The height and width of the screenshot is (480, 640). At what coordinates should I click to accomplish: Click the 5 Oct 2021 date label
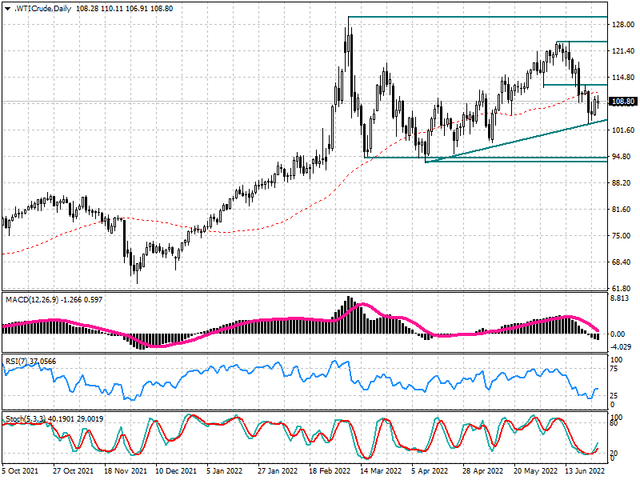pos(21,469)
